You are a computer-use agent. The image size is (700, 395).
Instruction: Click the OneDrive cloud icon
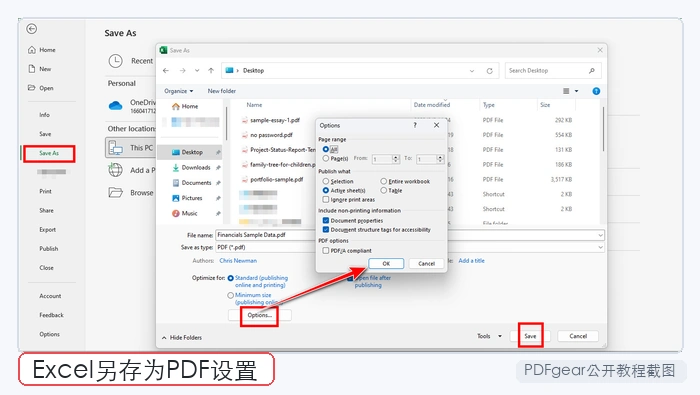[116, 106]
